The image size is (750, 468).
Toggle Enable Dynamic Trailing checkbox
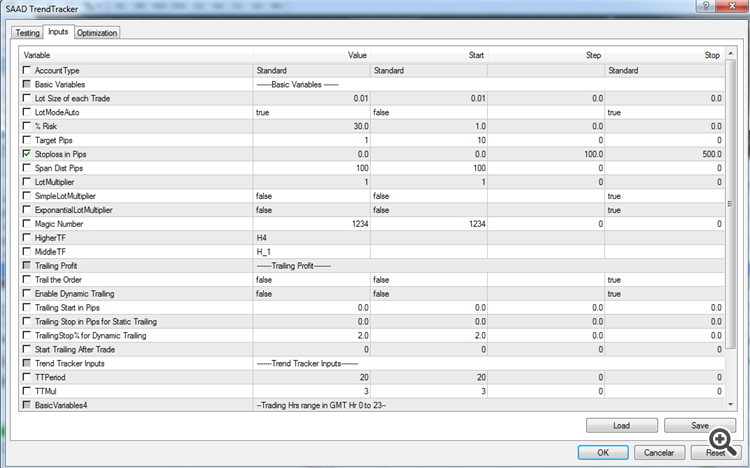[27, 293]
